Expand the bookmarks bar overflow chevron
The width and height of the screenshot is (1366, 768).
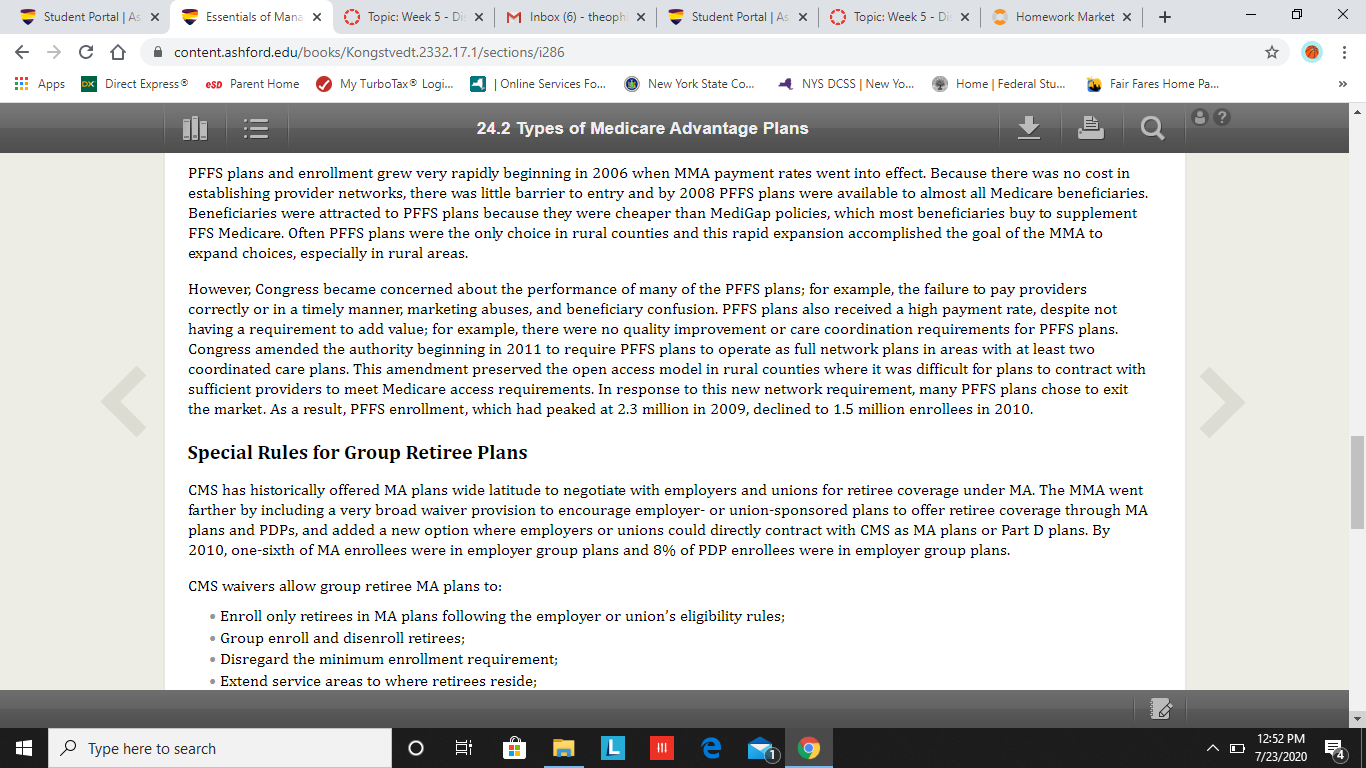point(1342,84)
